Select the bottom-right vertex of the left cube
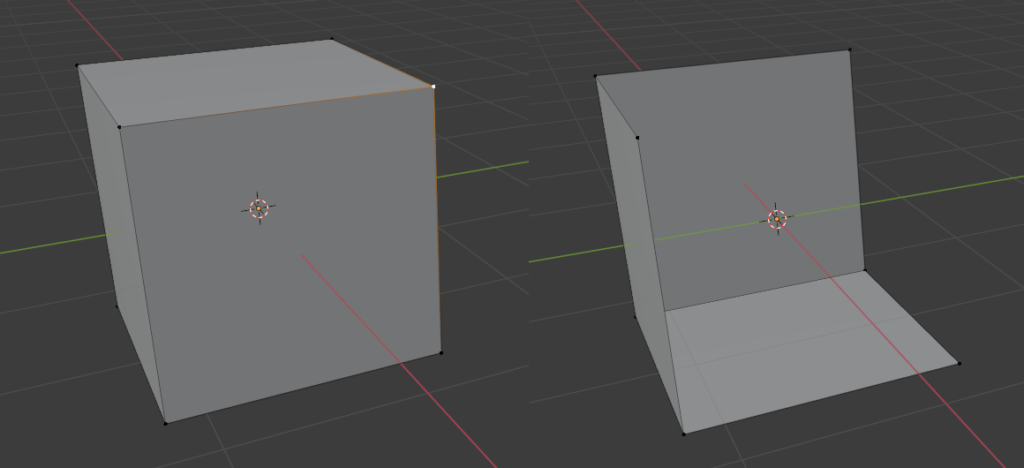 441,352
